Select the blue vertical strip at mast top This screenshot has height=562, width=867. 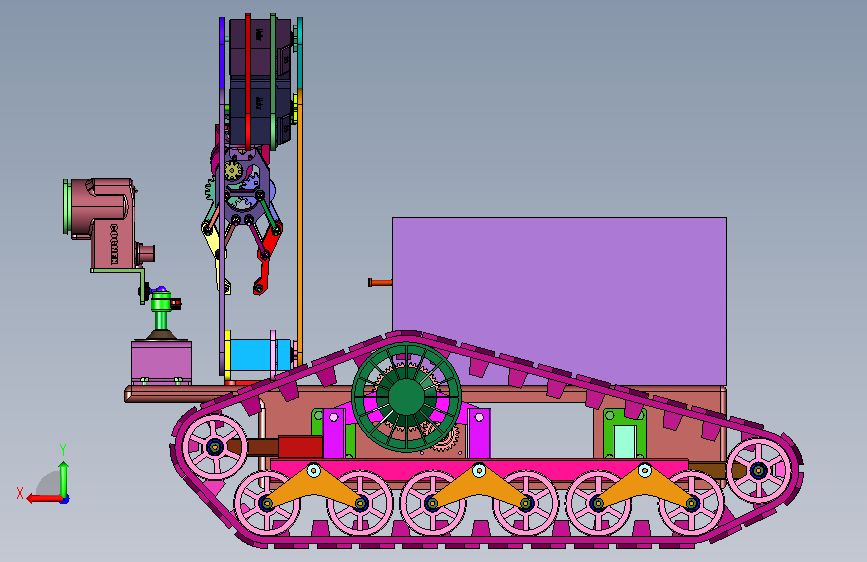pos(222,53)
